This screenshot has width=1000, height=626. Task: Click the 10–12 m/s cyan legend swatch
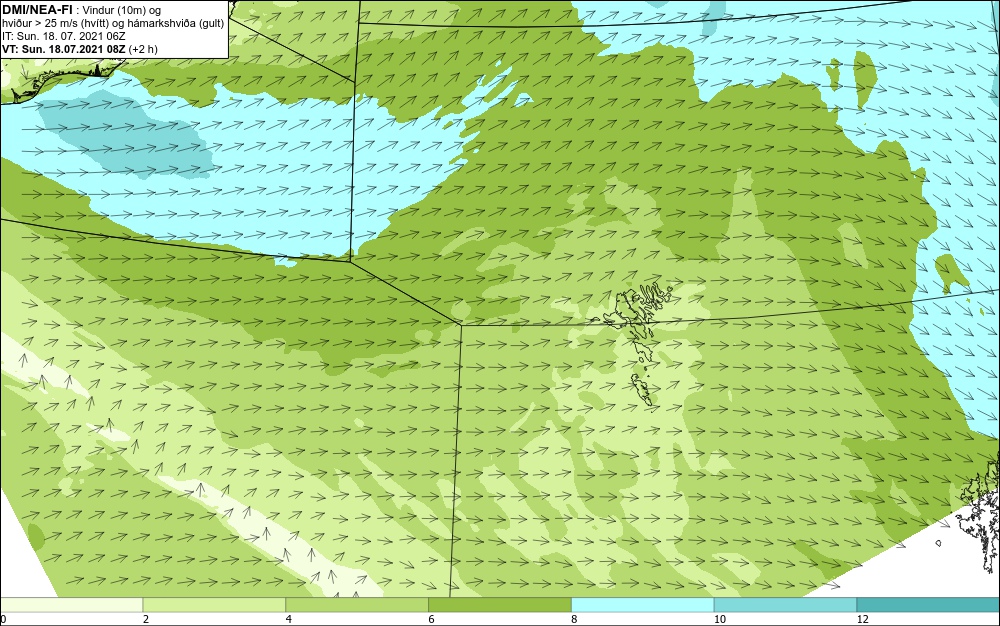786,605
